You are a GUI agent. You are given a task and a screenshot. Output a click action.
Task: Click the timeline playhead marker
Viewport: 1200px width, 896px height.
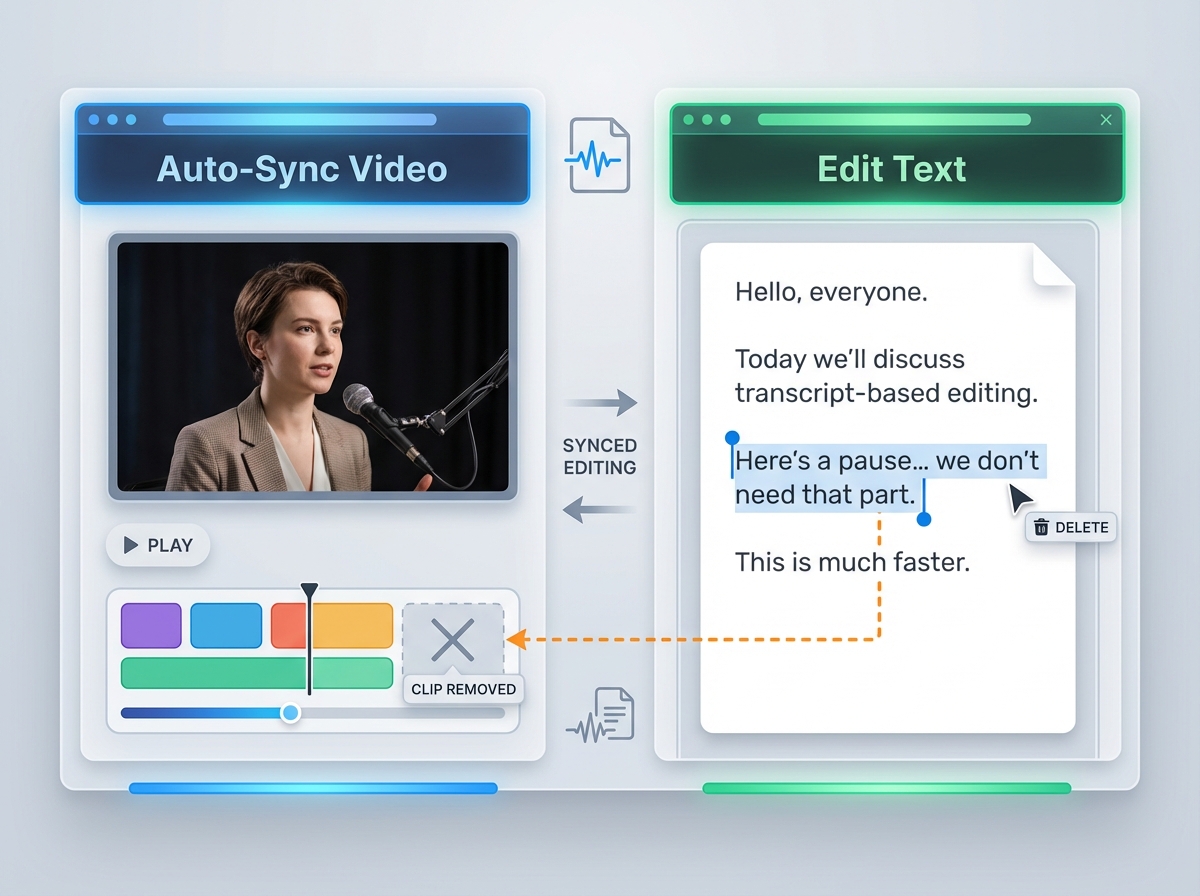tap(310, 591)
